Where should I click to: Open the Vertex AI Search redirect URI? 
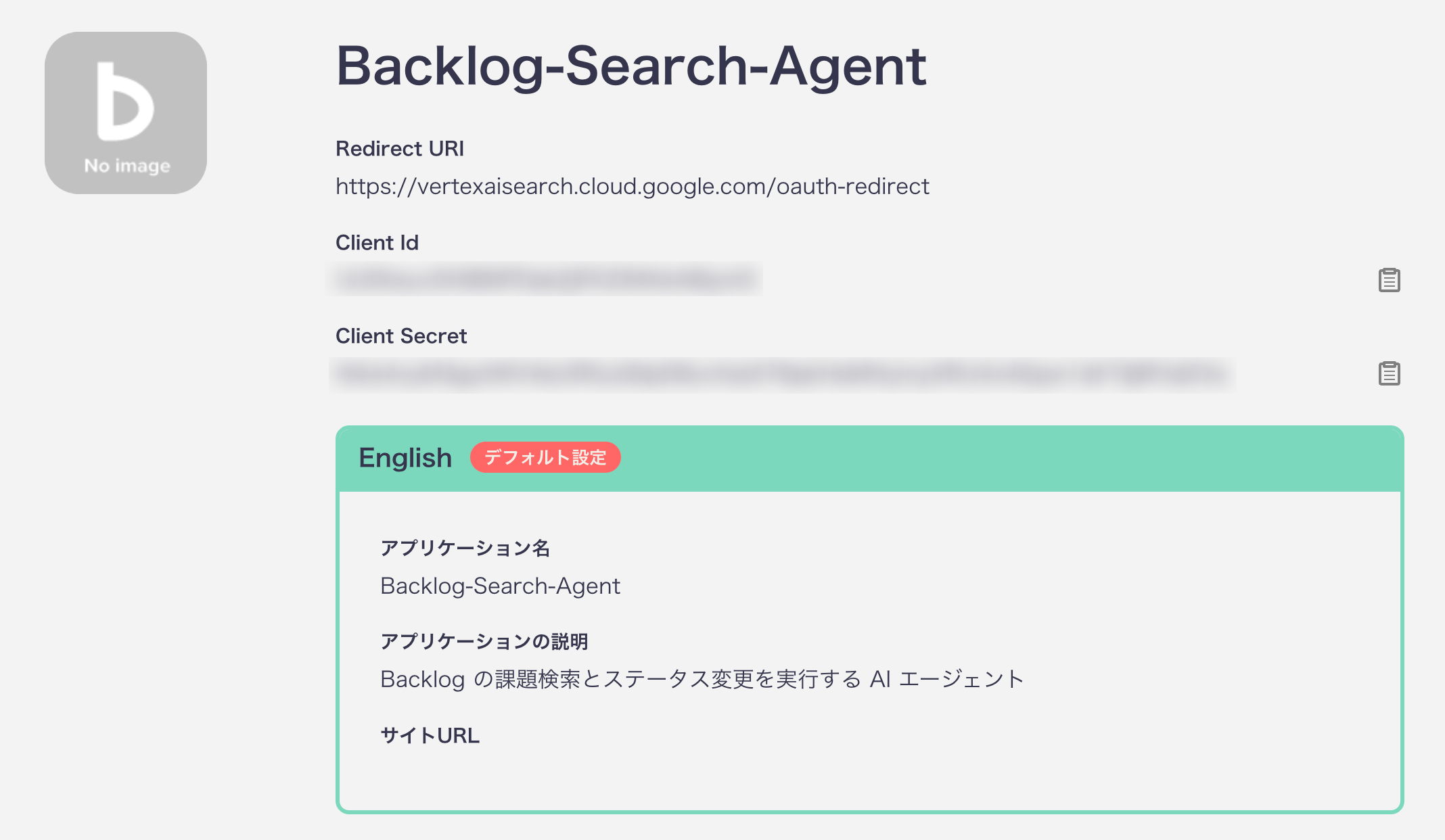[x=633, y=187]
